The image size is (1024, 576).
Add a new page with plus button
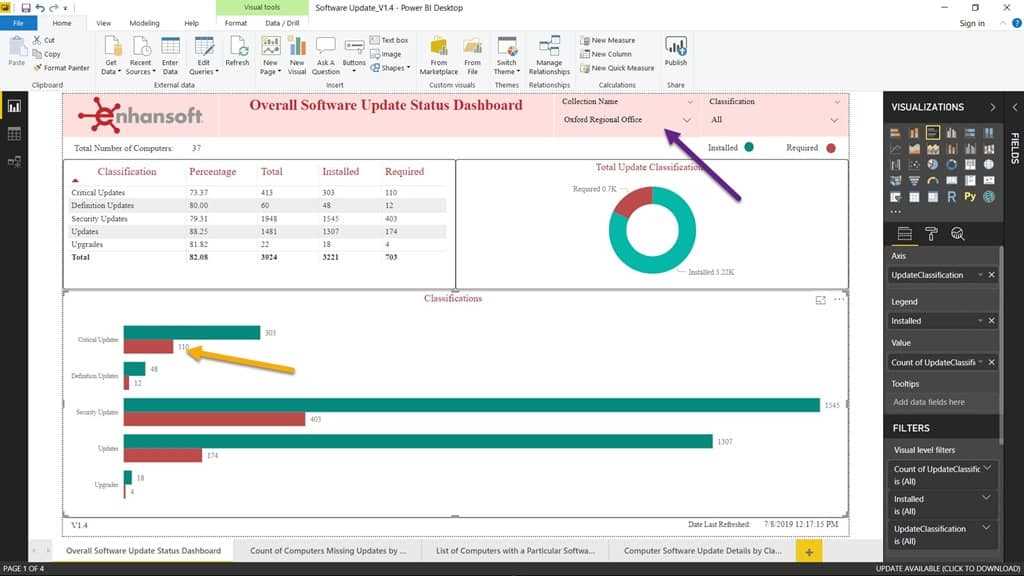pos(809,551)
